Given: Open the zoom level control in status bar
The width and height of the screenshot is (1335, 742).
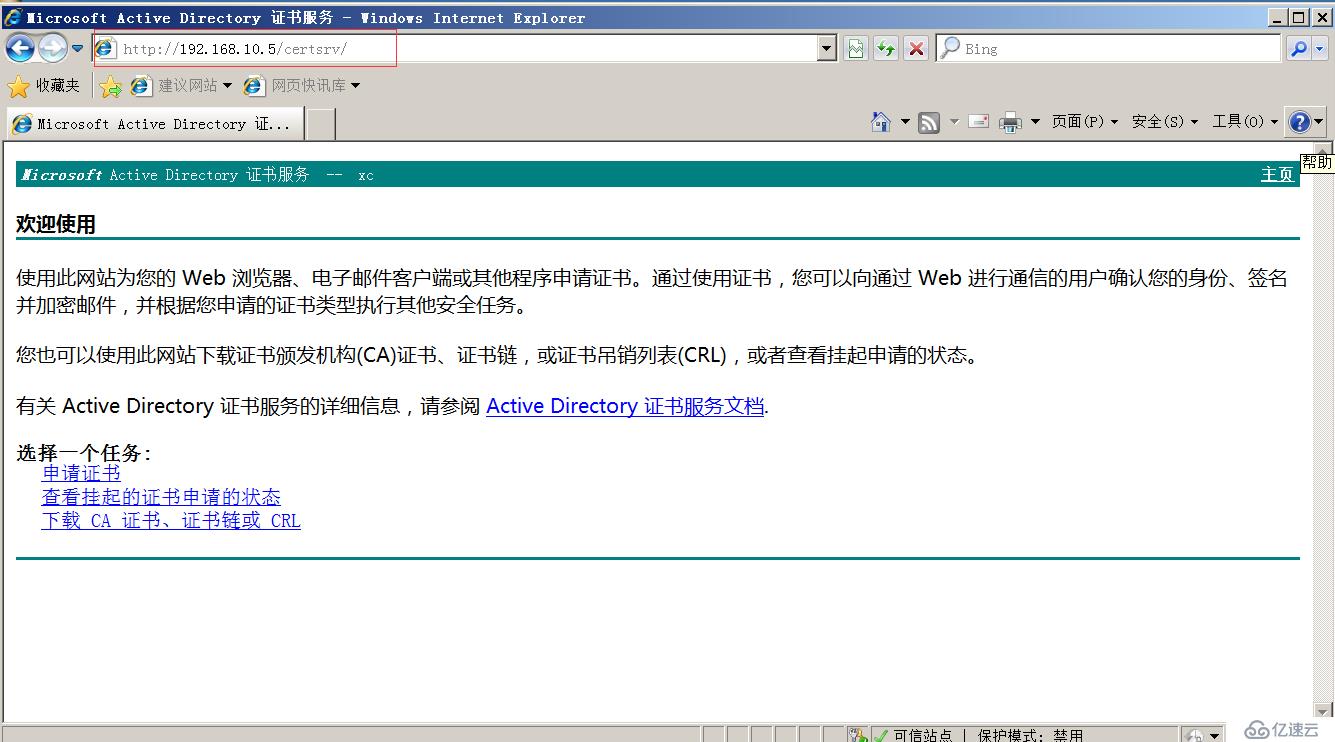Looking at the screenshot, I should tap(1203, 735).
